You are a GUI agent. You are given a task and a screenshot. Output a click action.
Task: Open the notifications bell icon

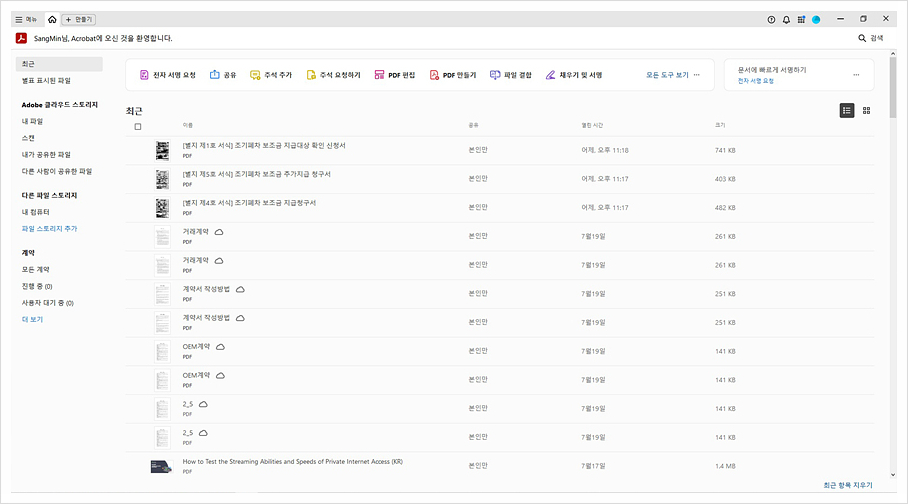786,20
